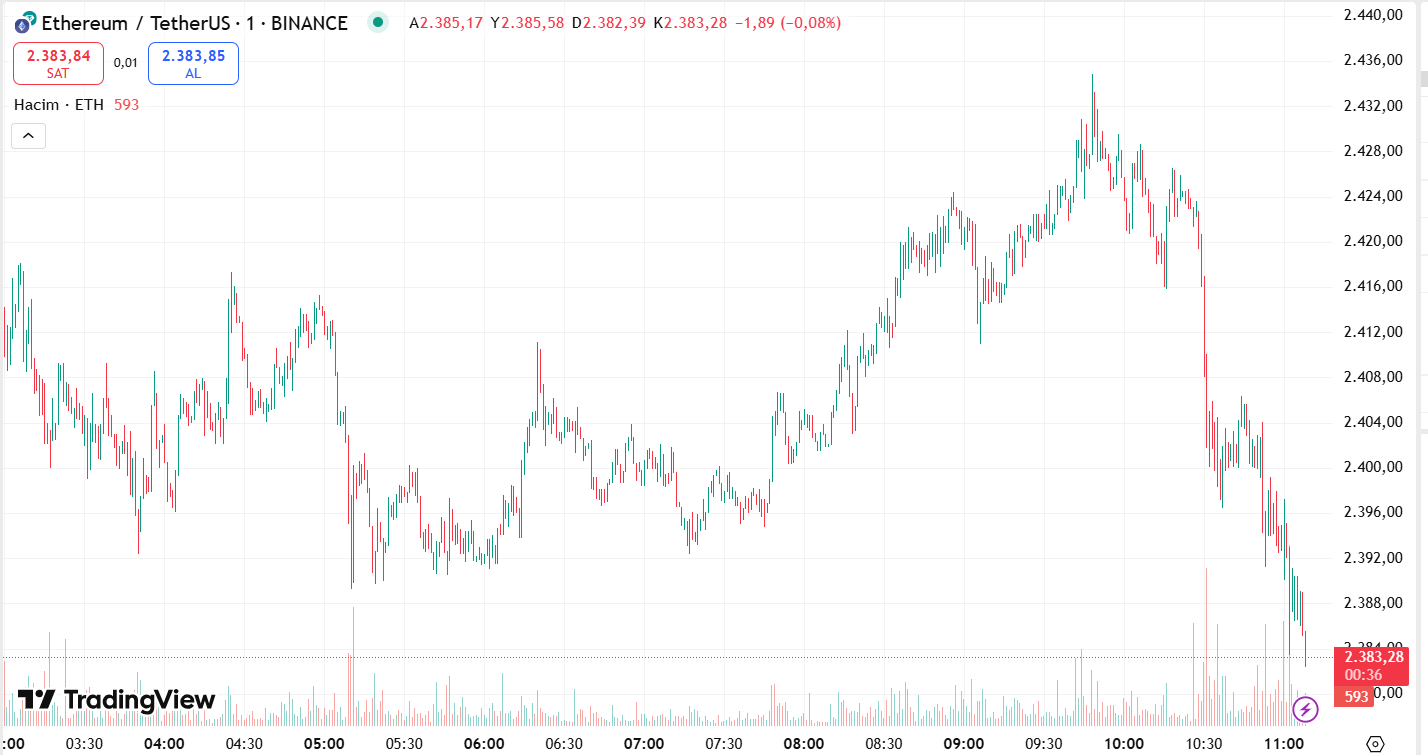This screenshot has height=755, width=1428.
Task: Click the SAT sell button 2.383,84
Action: coord(58,64)
